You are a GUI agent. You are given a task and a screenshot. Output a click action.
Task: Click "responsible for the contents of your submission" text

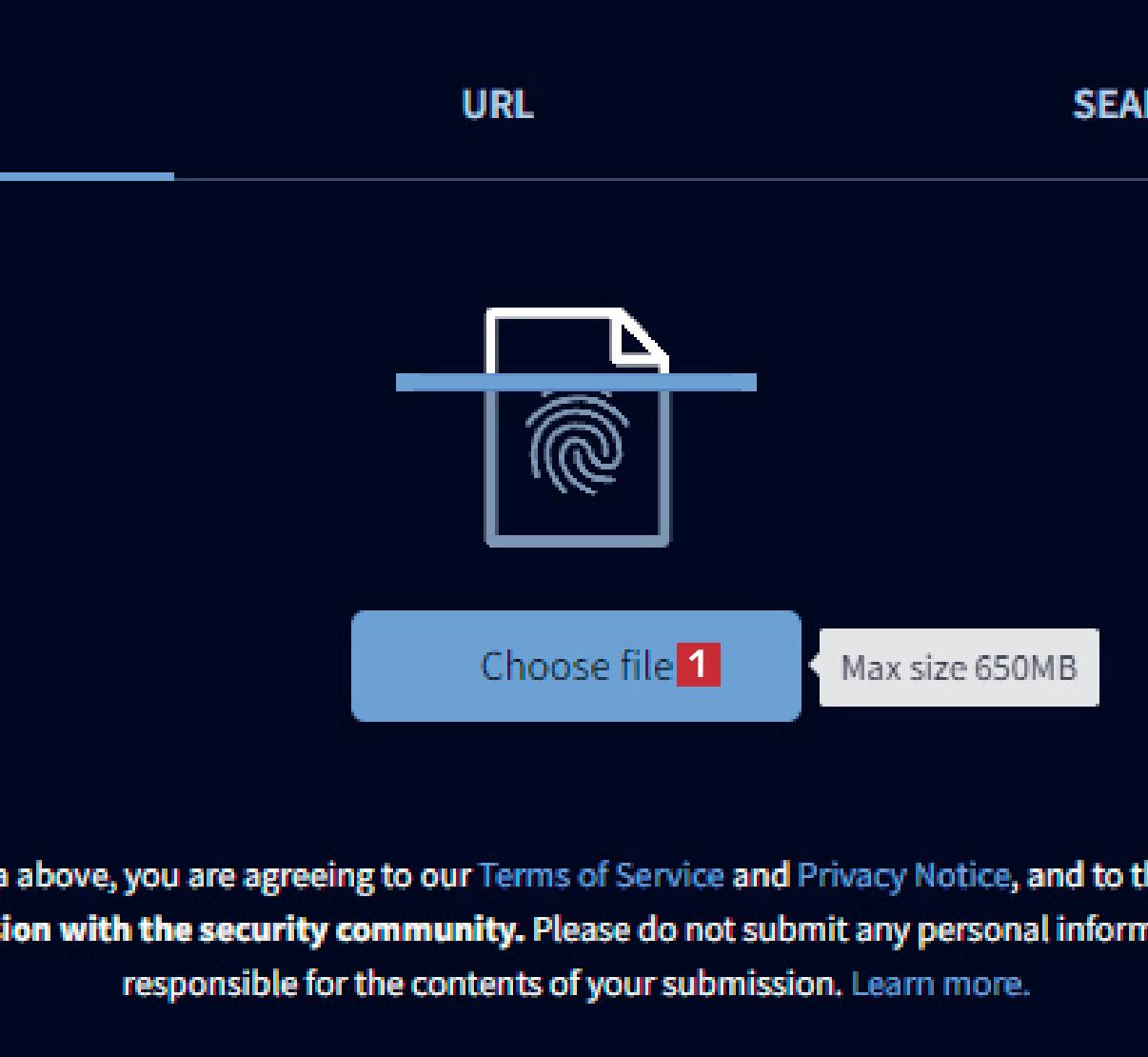tap(482, 984)
